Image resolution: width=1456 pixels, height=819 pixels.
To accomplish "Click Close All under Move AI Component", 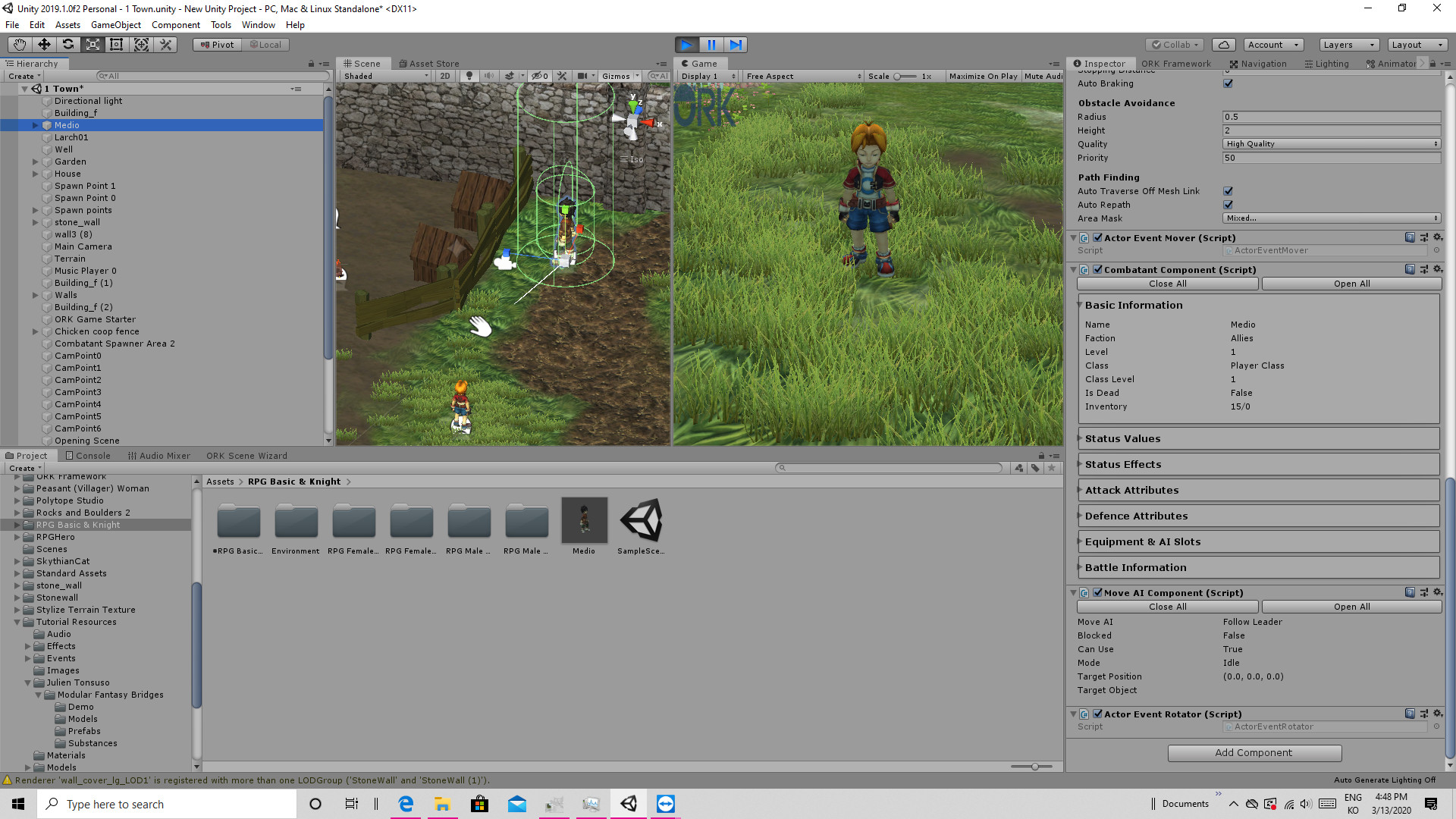I will tap(1167, 607).
